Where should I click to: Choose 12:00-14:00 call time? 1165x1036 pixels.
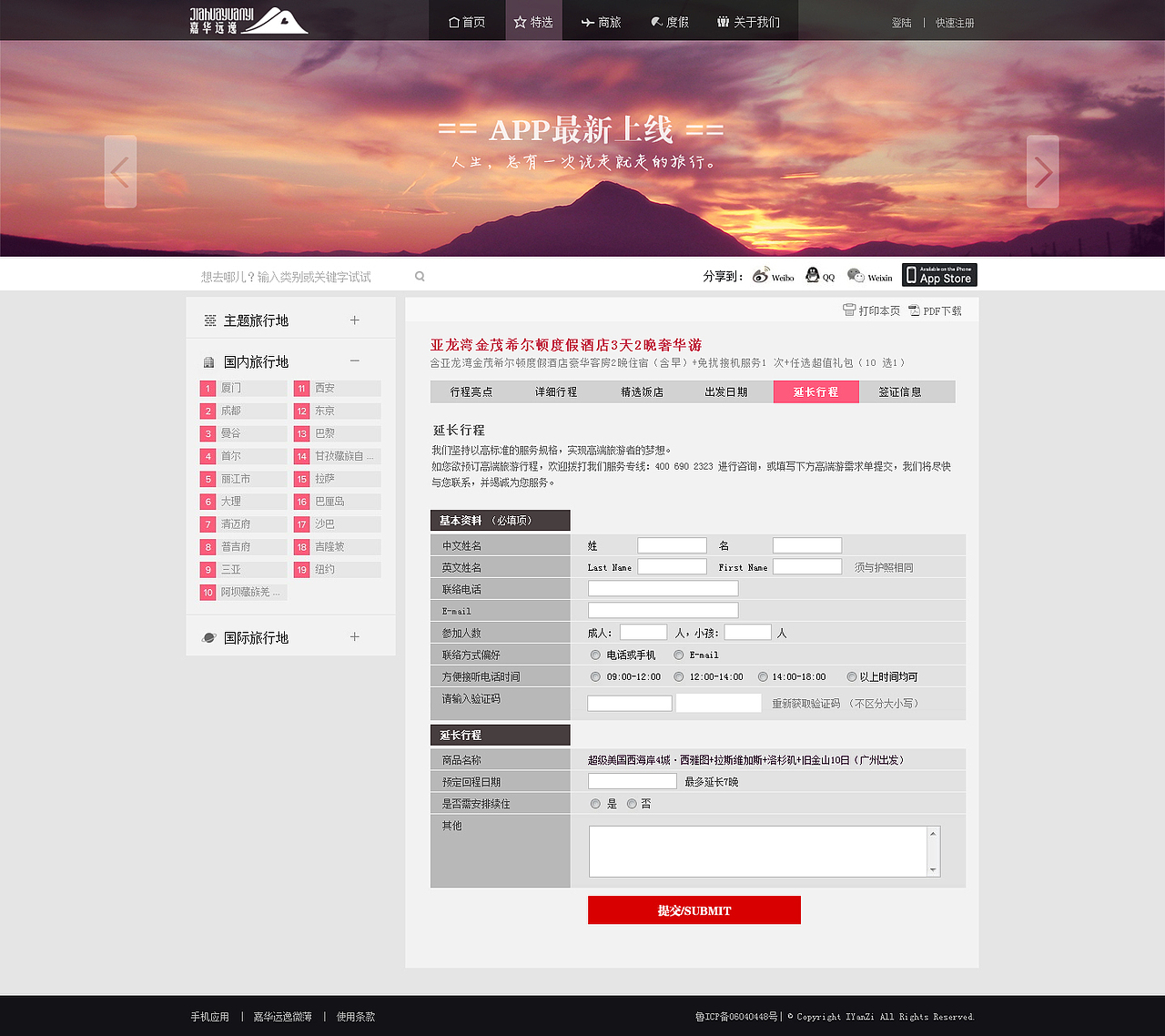(x=679, y=676)
